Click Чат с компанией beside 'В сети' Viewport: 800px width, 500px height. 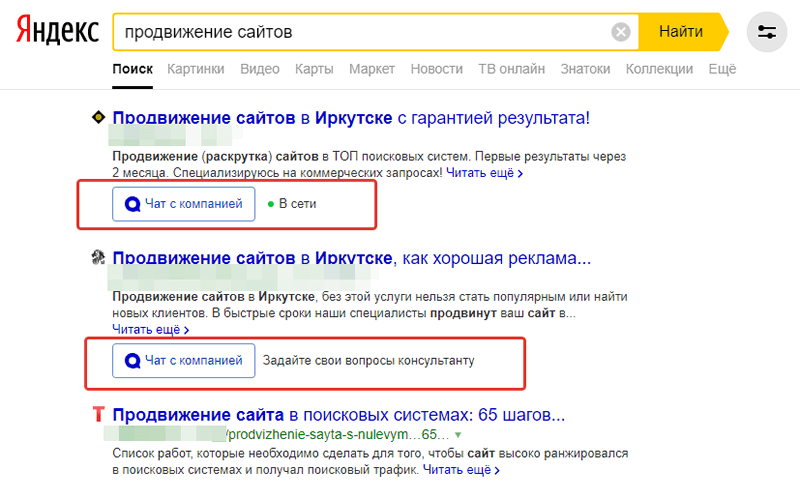[184, 204]
